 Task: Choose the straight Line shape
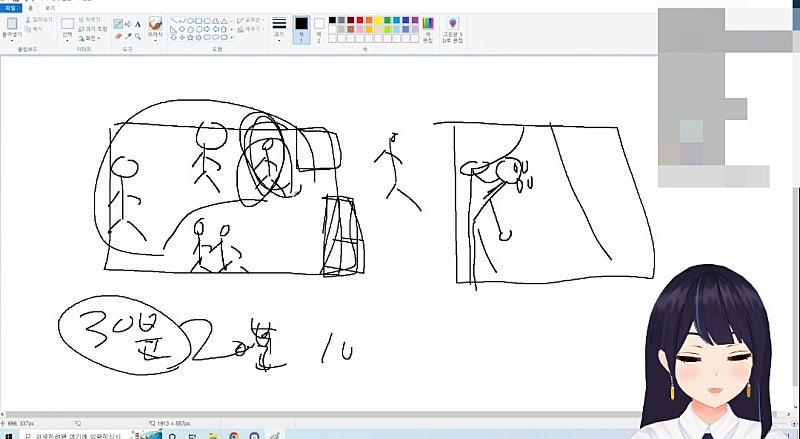coord(173,21)
